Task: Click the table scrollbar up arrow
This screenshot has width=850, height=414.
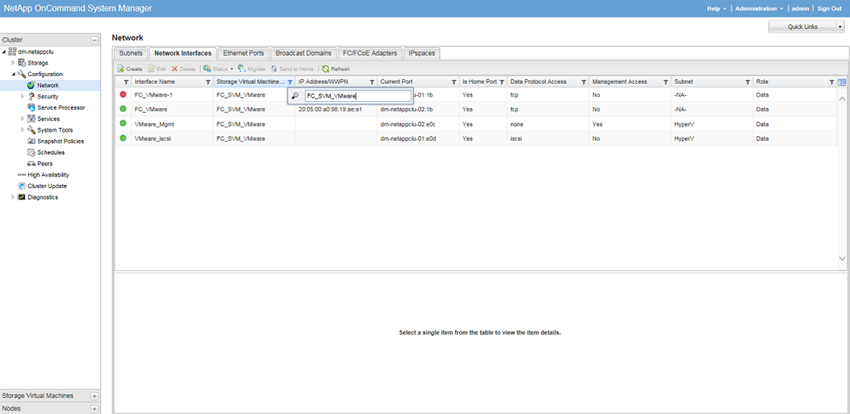Action: click(x=842, y=99)
